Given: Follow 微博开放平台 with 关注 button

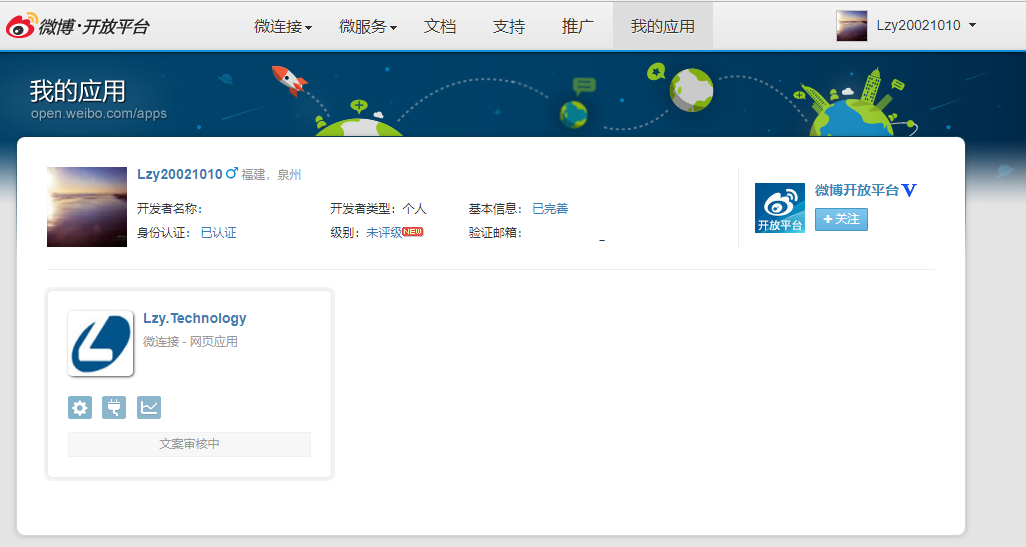Looking at the screenshot, I should 841,219.
